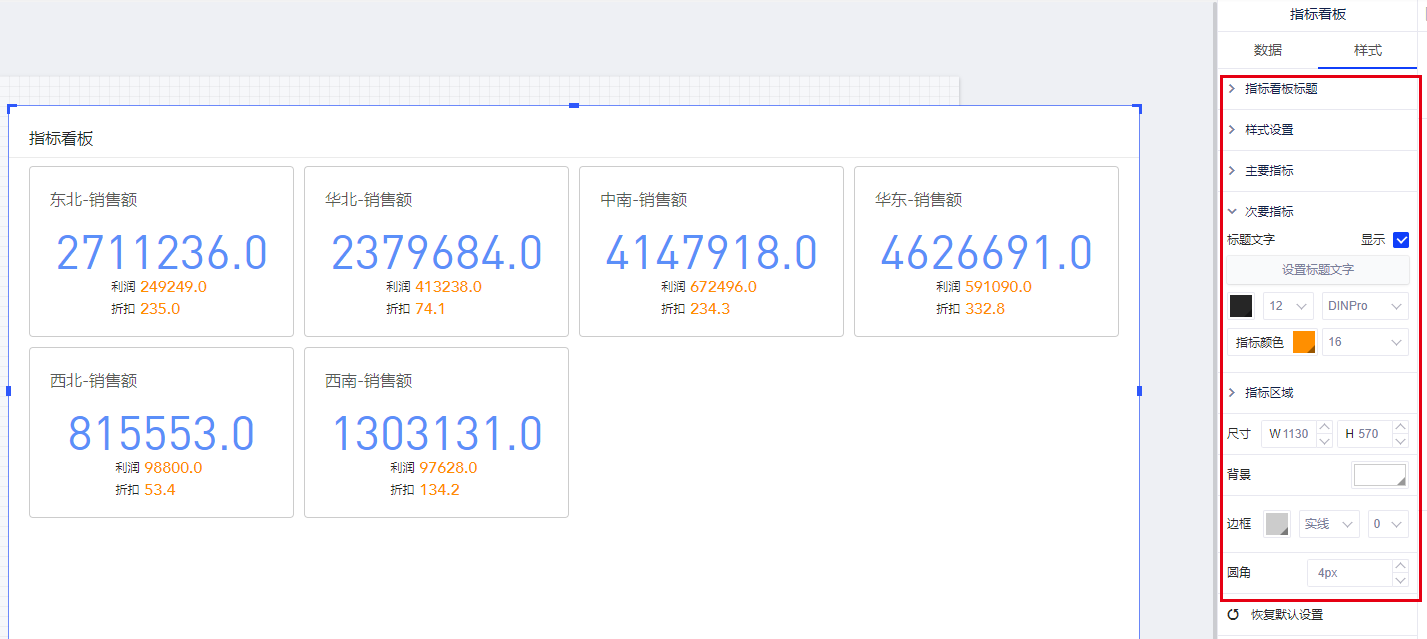Open the title font size 12 dropdown

point(1288,306)
